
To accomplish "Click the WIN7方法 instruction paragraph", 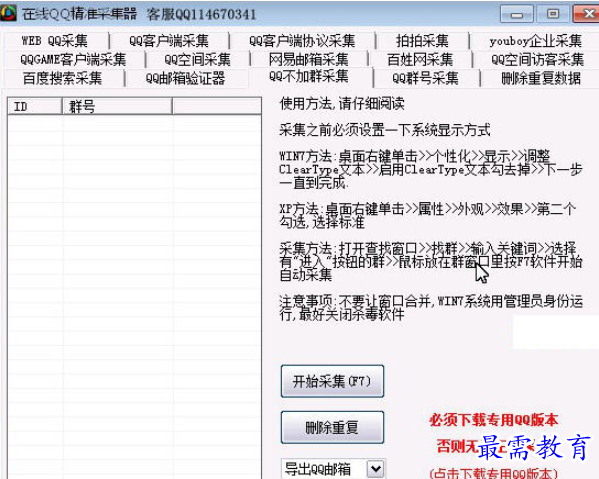I will click(431, 169).
